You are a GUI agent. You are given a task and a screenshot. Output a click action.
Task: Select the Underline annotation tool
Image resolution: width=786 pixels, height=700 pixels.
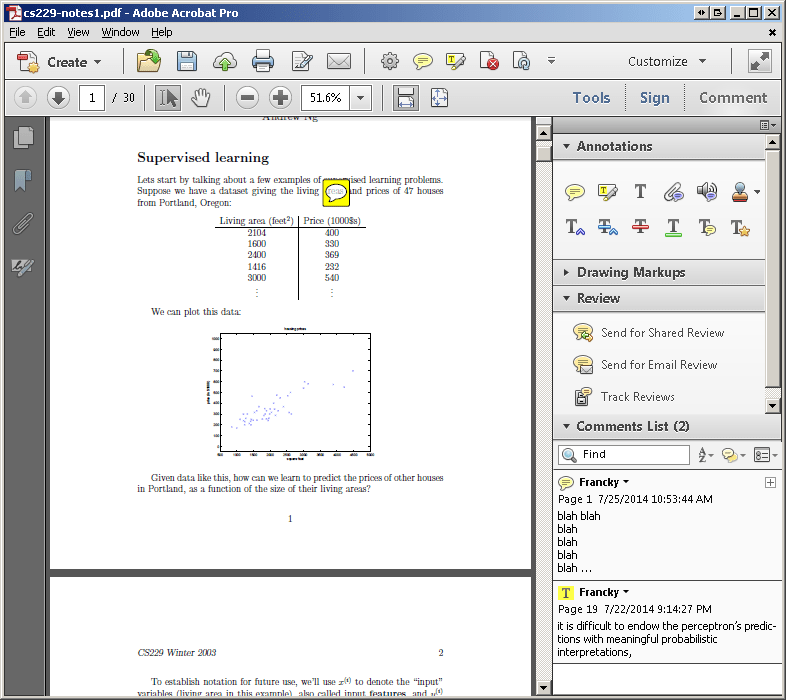coord(673,228)
